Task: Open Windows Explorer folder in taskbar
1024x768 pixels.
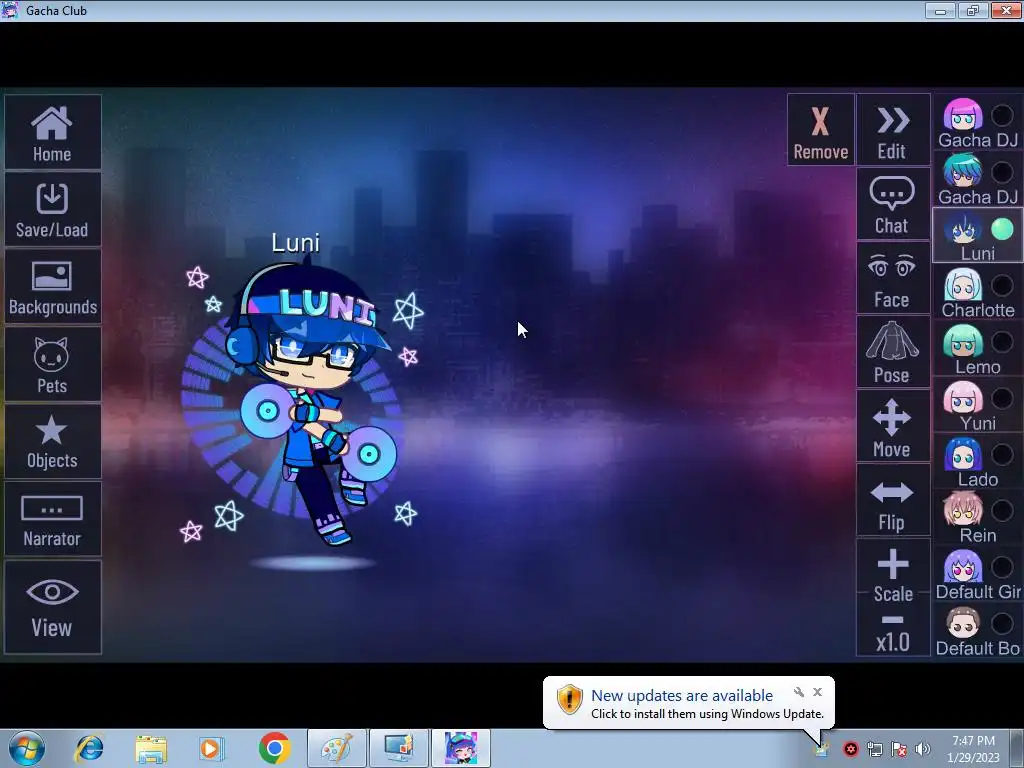Action: (x=151, y=748)
